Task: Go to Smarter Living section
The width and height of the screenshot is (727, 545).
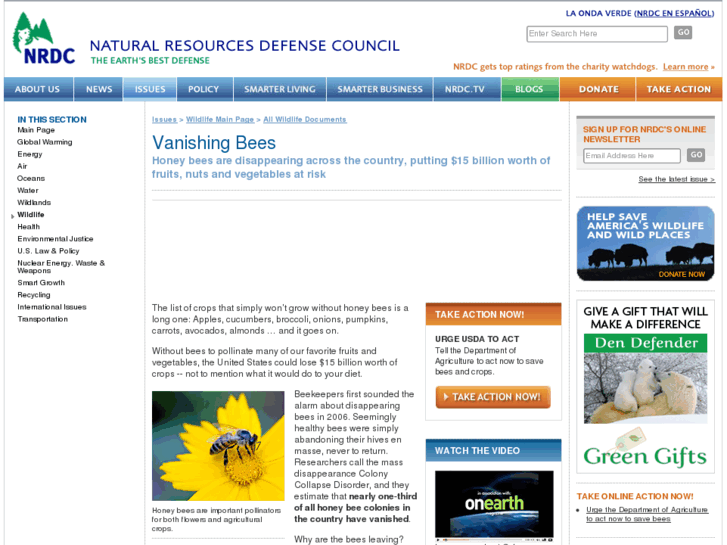Action: 280,89
